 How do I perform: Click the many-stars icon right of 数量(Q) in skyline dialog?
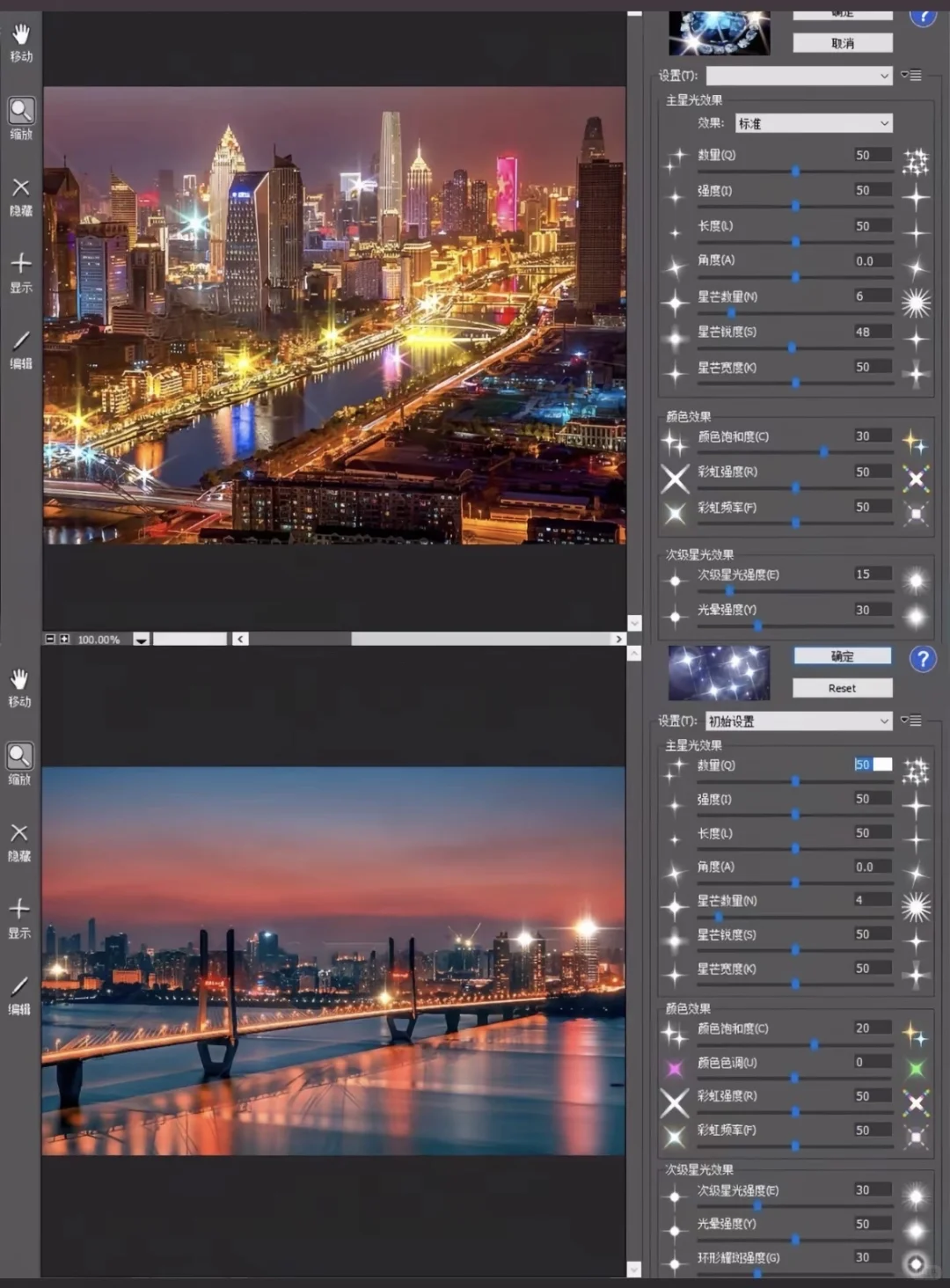pos(916,161)
